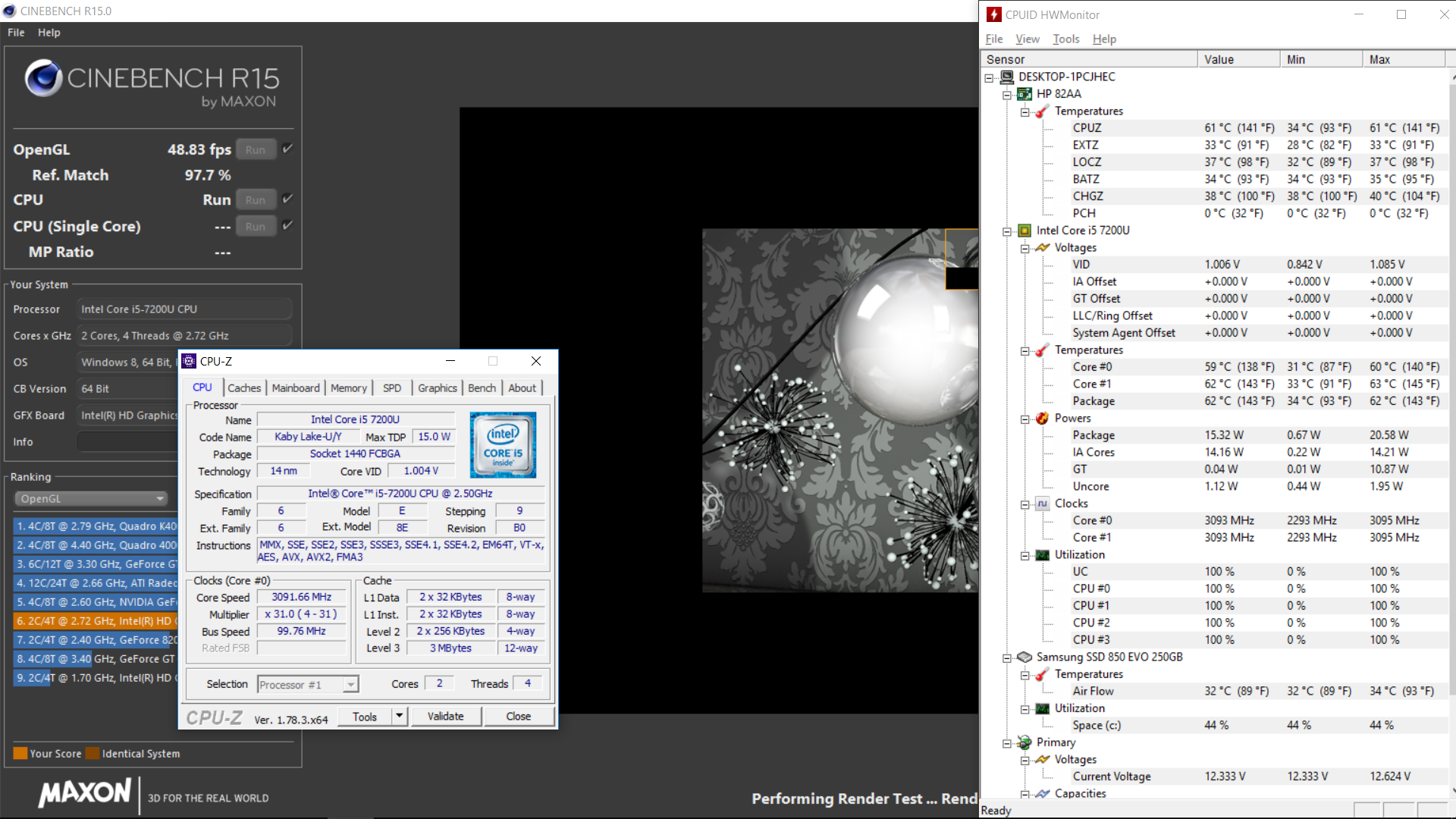Select the Primary battery icon
1456x819 pixels.
point(1025,742)
